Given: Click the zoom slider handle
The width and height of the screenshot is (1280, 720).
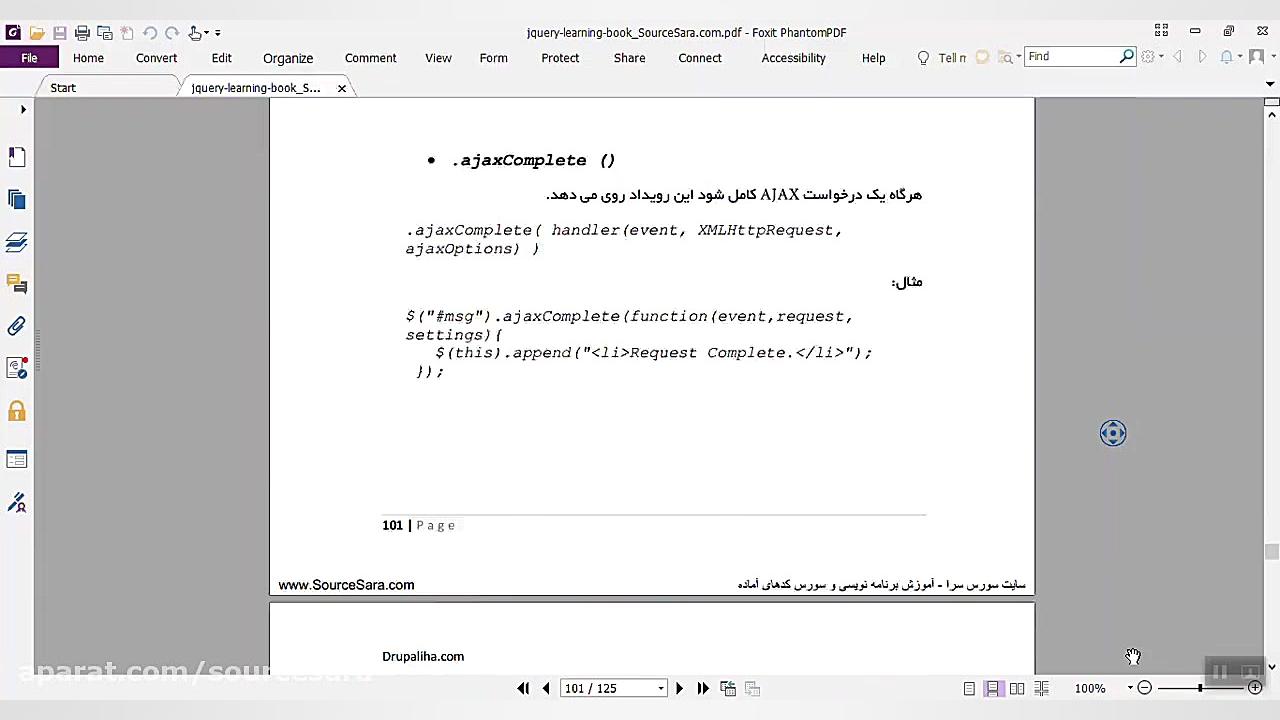Looking at the screenshot, I should click(x=1200, y=688).
